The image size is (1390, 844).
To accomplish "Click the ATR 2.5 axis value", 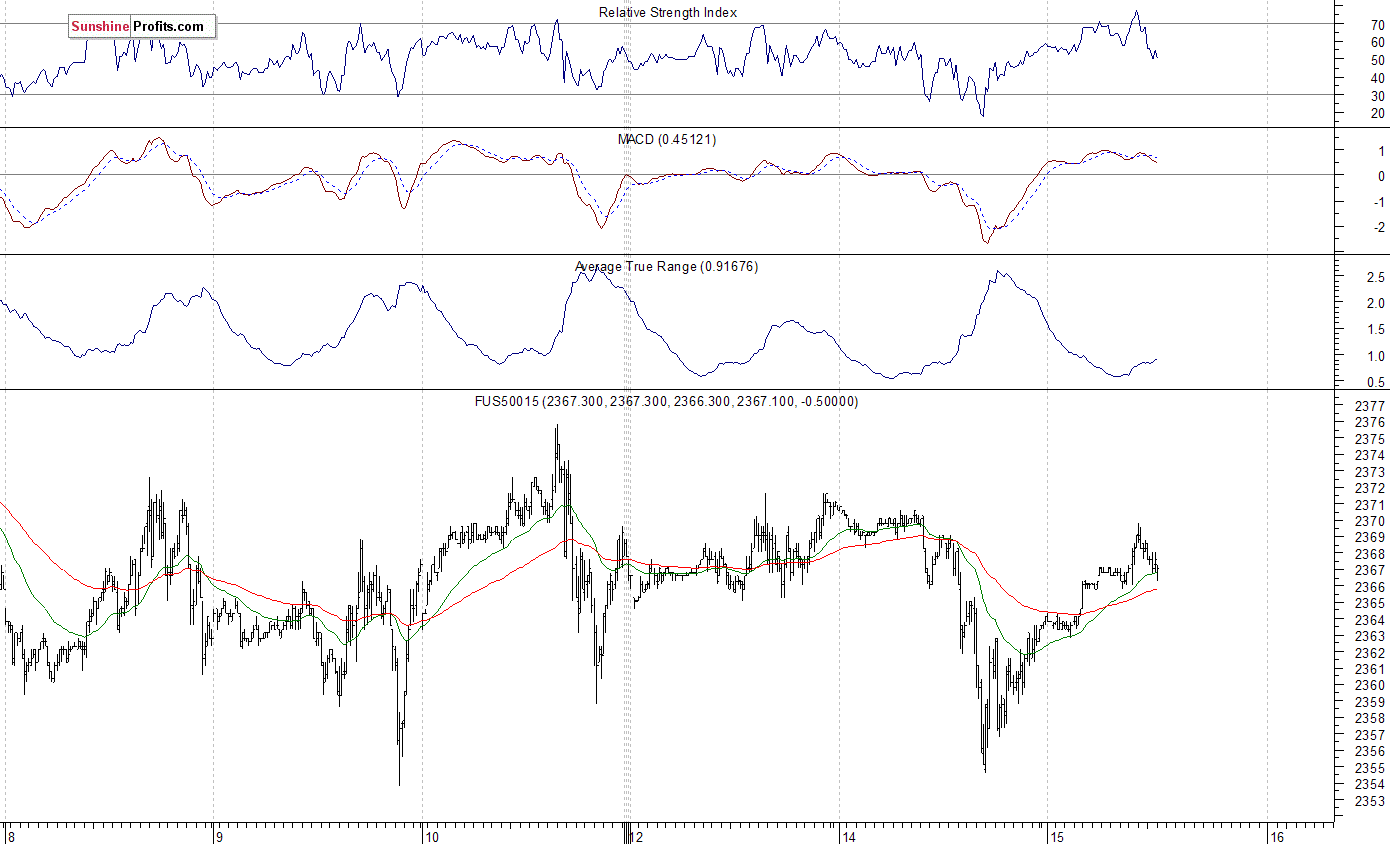I will [x=1375, y=277].
